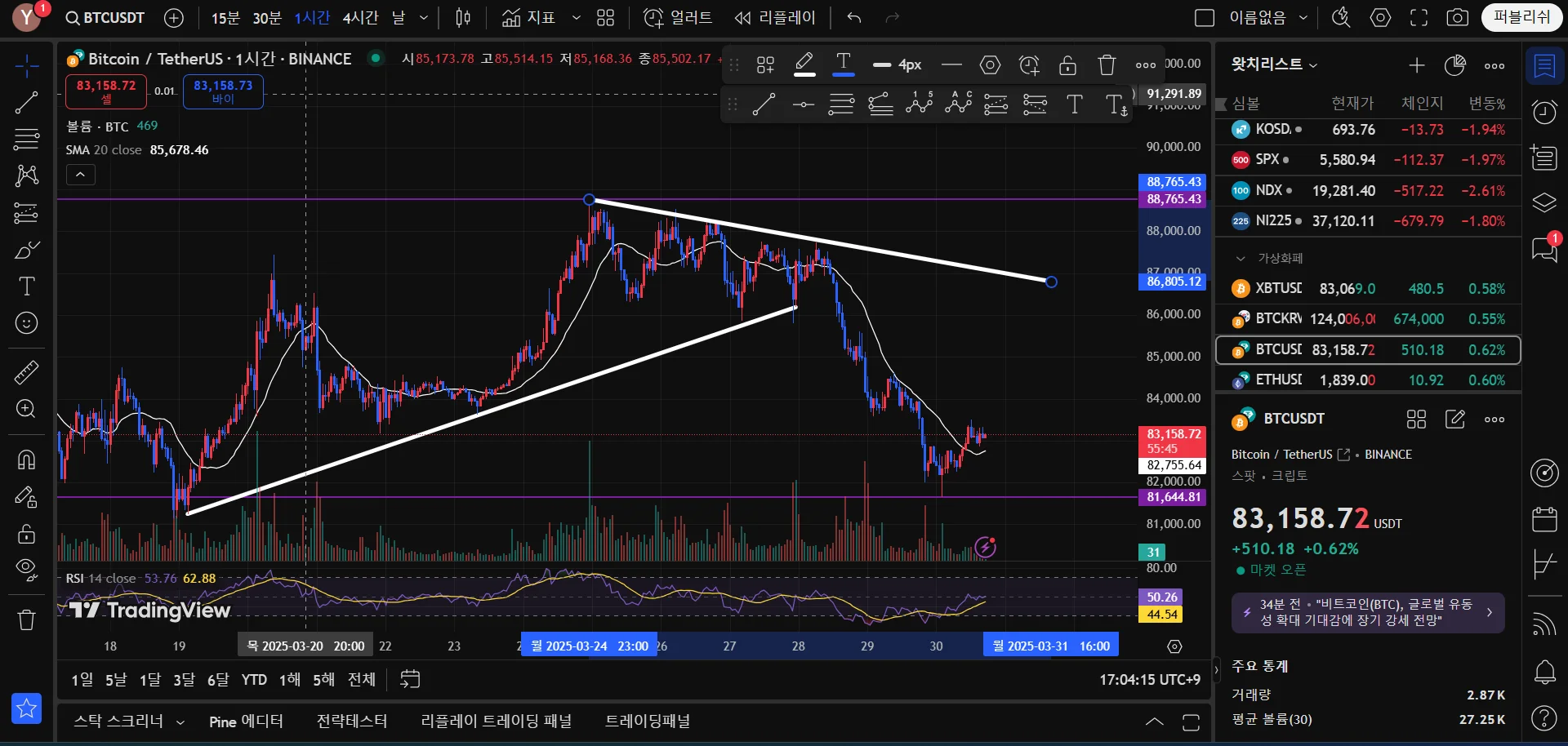Add alert on the selected drawing
1568x746 pixels.
tap(1029, 65)
